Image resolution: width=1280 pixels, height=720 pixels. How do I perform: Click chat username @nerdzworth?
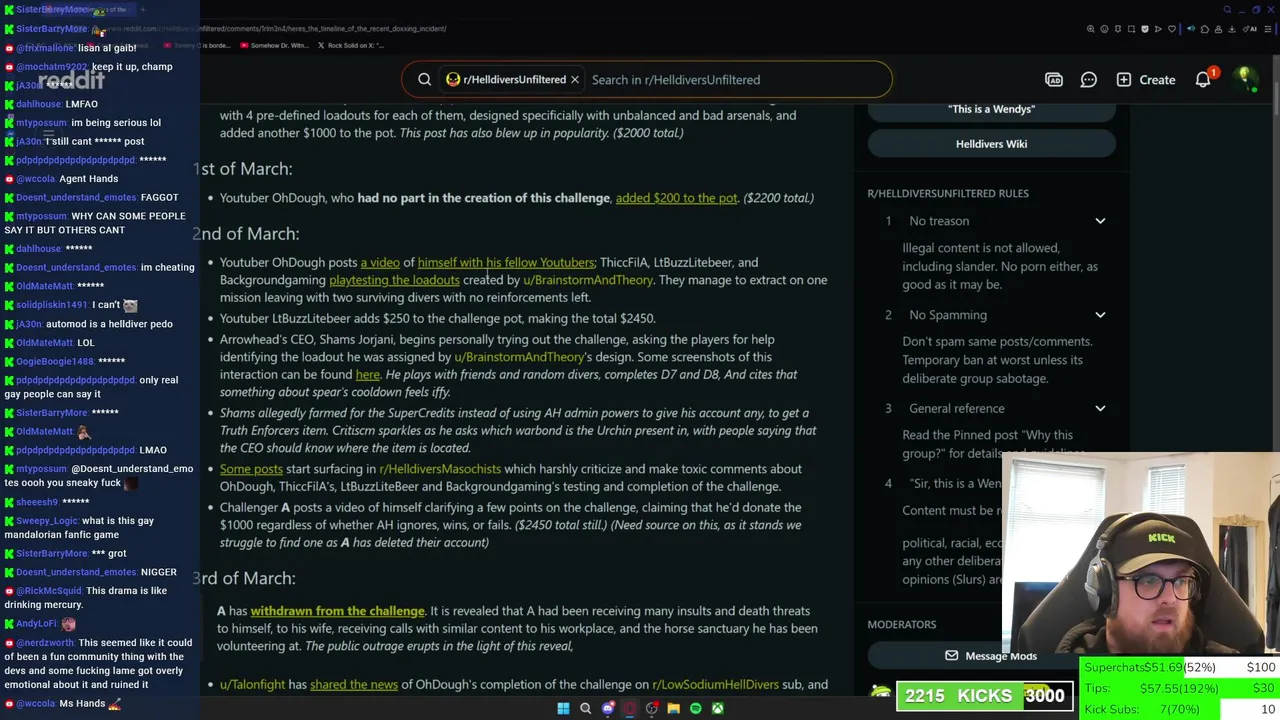coord(45,643)
